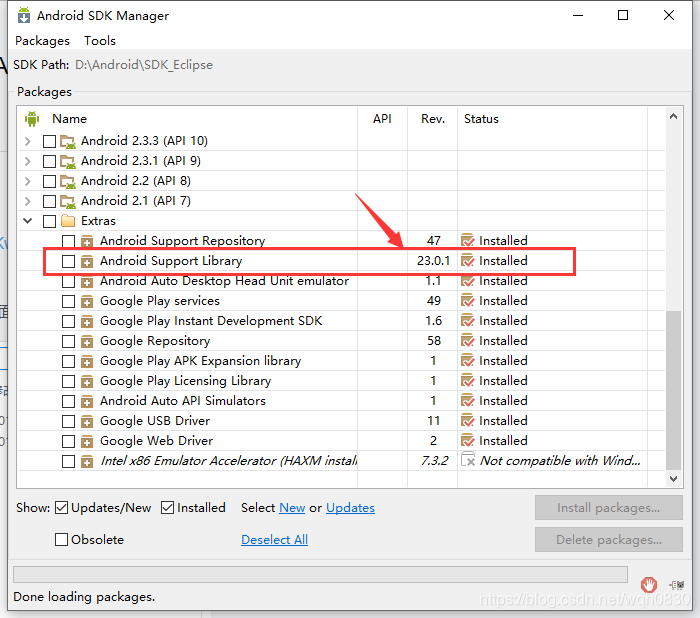Click the Rev. column header

(433, 119)
